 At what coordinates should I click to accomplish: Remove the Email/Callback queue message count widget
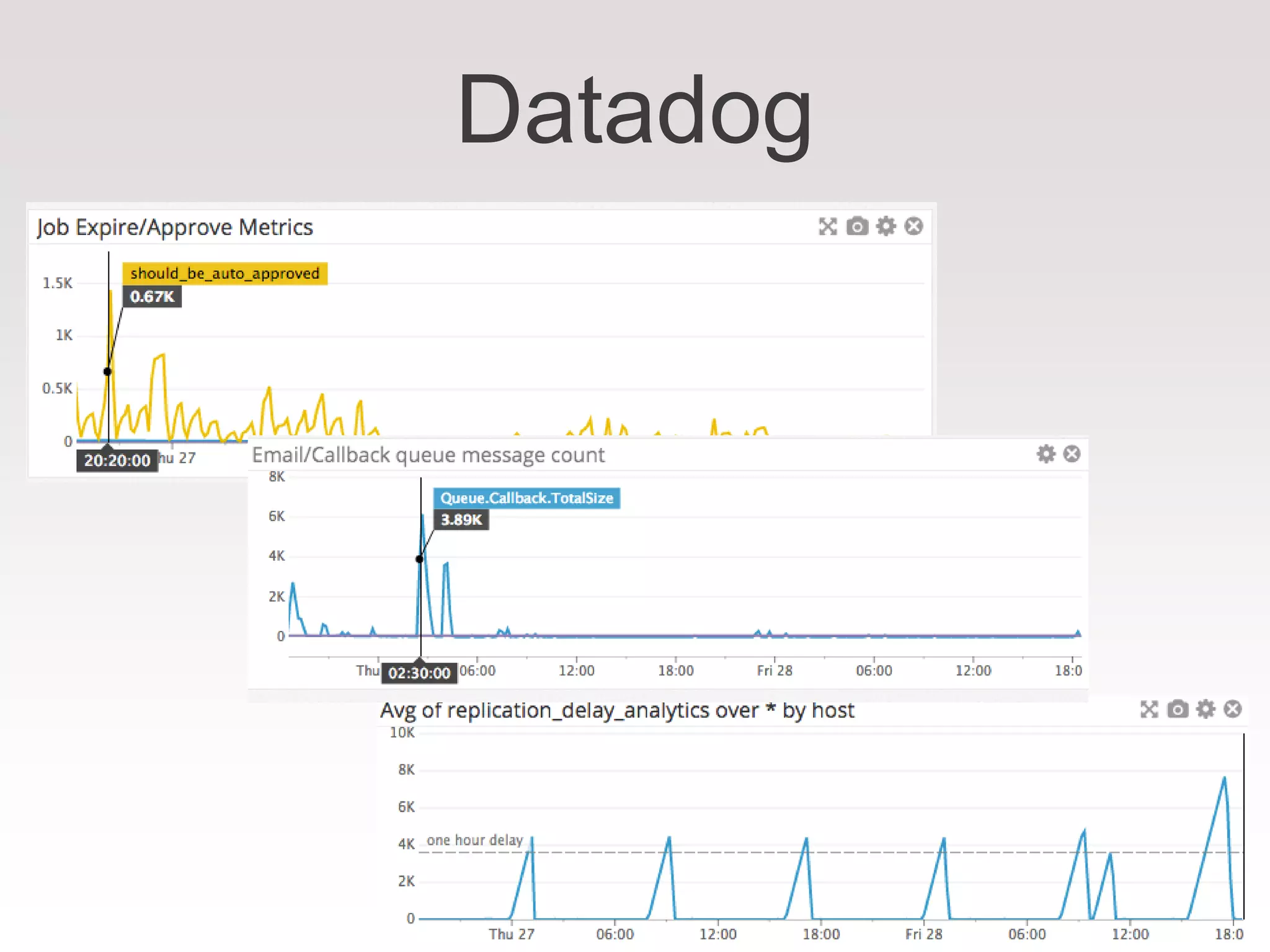(1072, 454)
